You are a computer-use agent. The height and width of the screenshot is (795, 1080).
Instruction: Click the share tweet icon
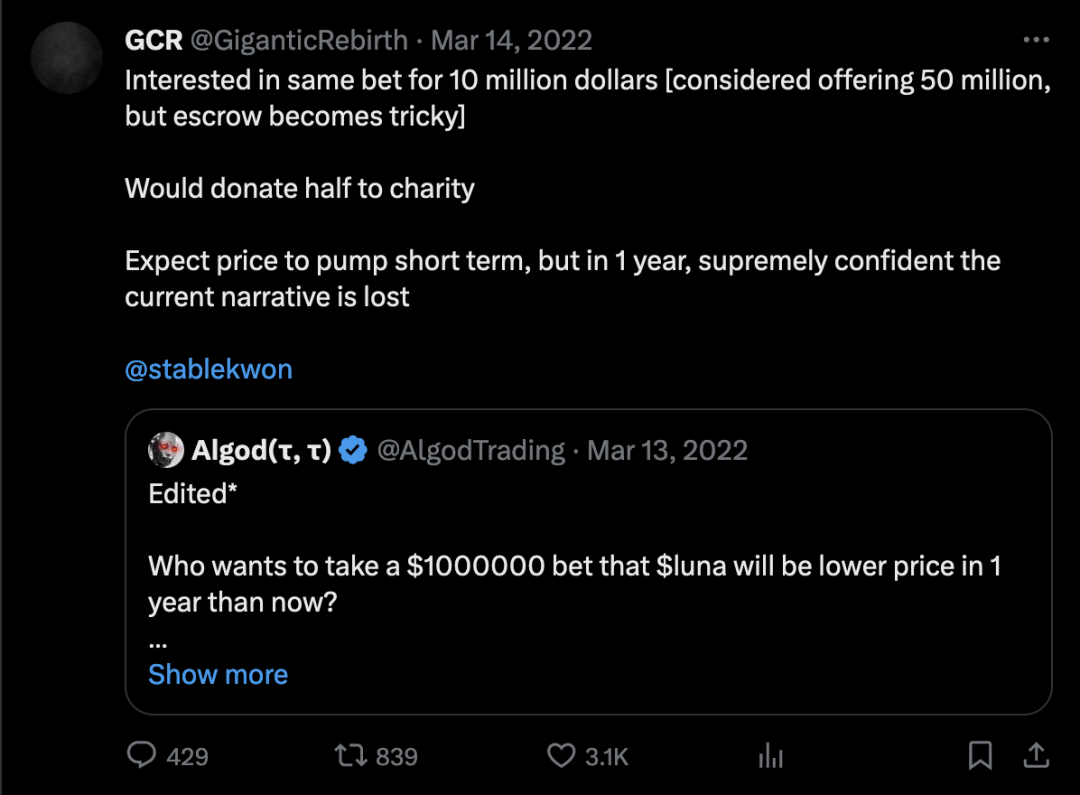coord(1037,754)
